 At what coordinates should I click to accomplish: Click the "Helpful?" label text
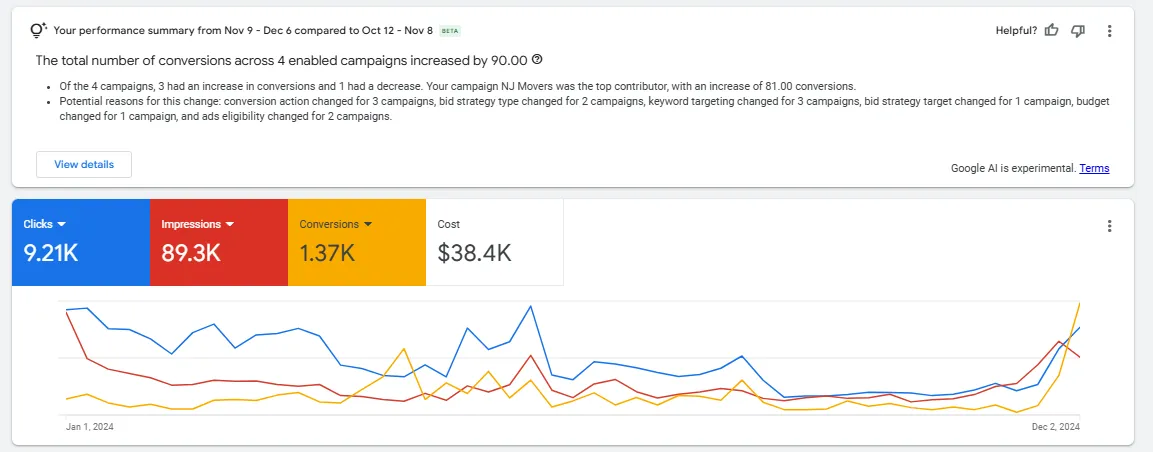[1016, 31]
